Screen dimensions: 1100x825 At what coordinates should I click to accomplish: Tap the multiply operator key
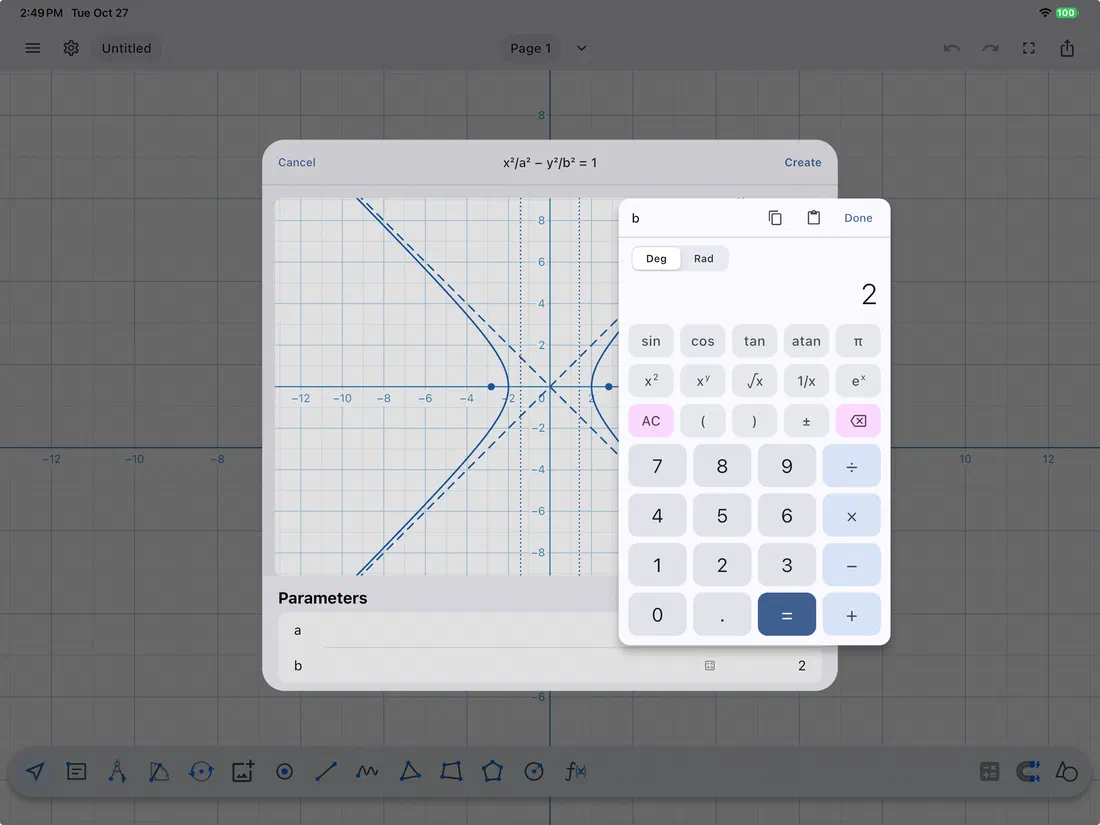coord(851,516)
